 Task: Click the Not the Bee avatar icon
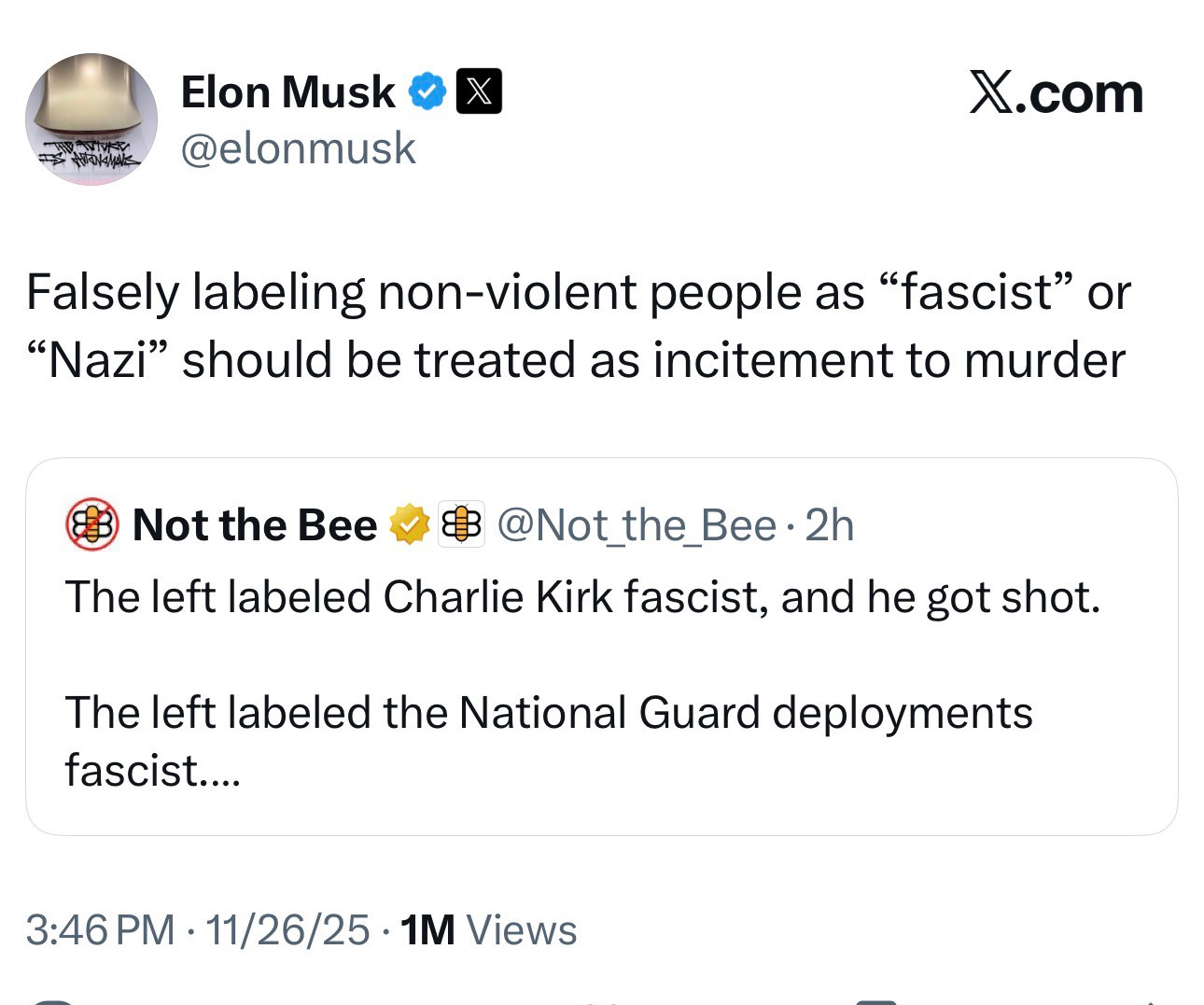pos(91,524)
